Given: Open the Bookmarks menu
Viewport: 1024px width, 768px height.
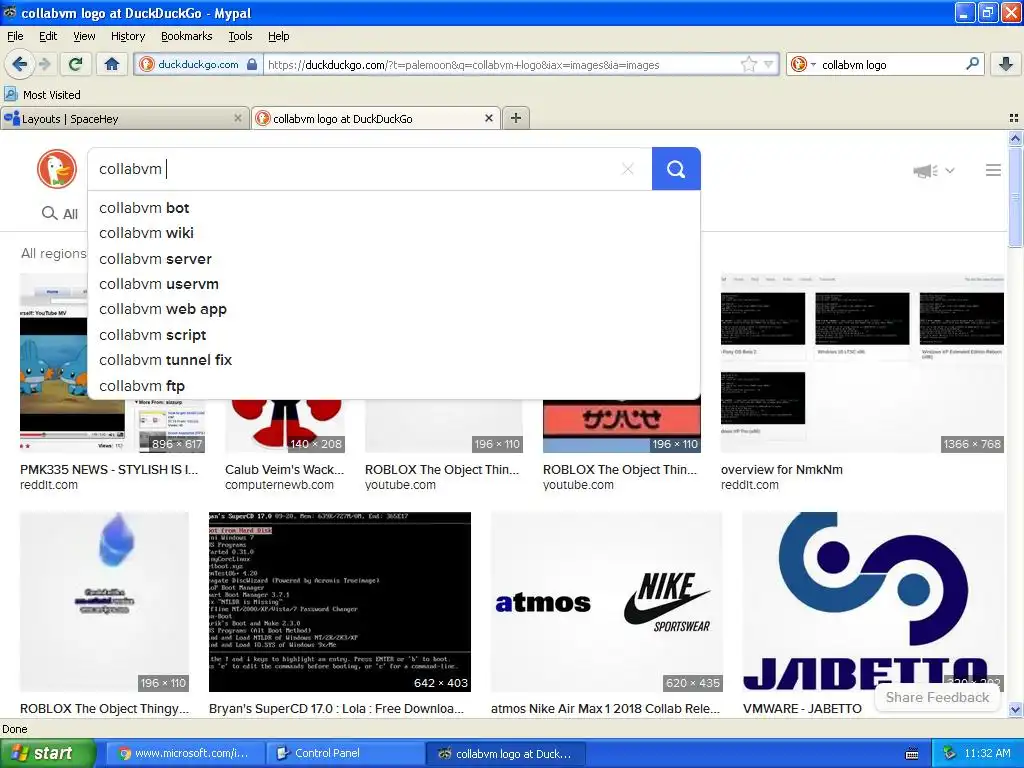Looking at the screenshot, I should tap(187, 36).
